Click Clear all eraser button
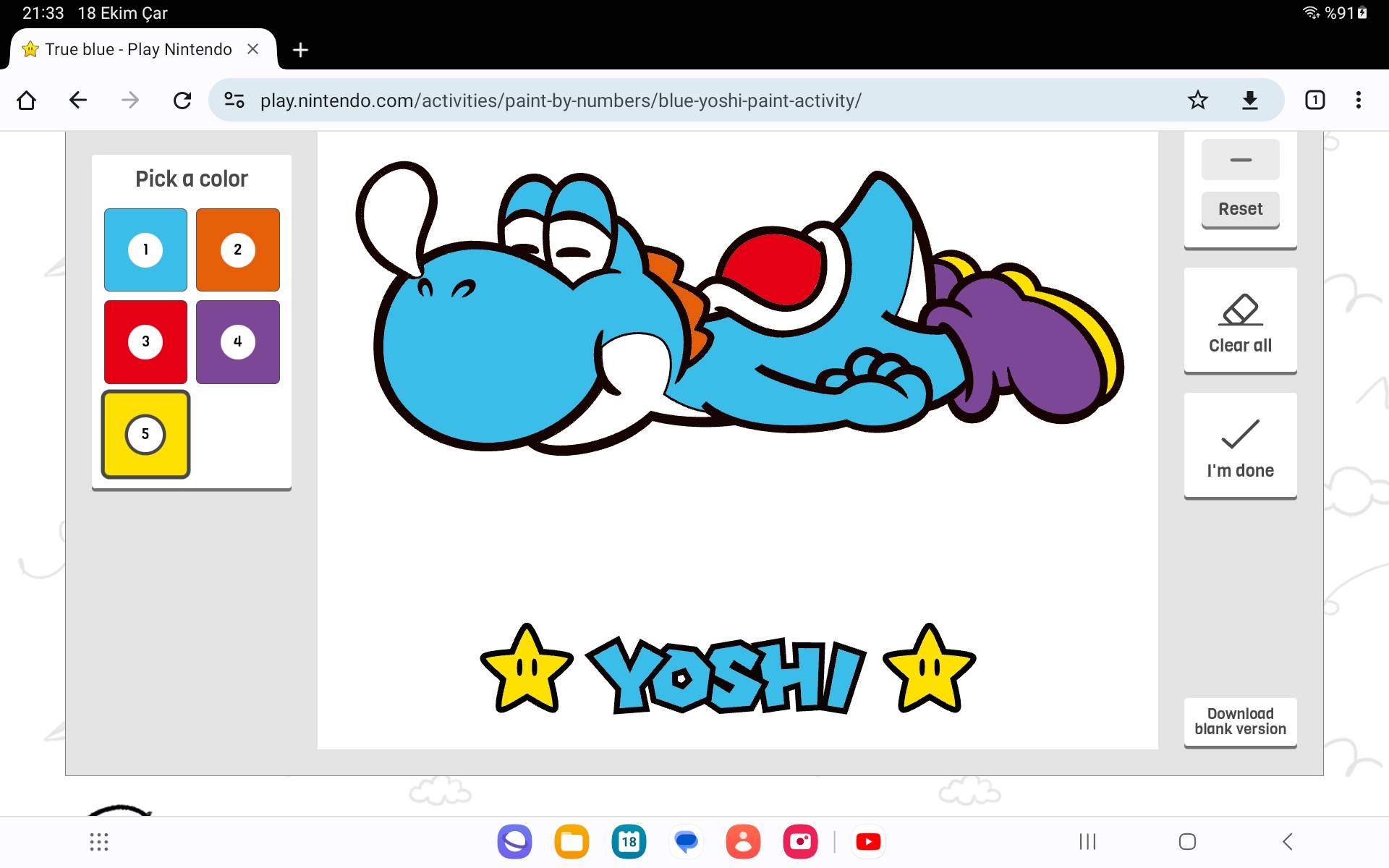The height and width of the screenshot is (868, 1389). tap(1240, 321)
